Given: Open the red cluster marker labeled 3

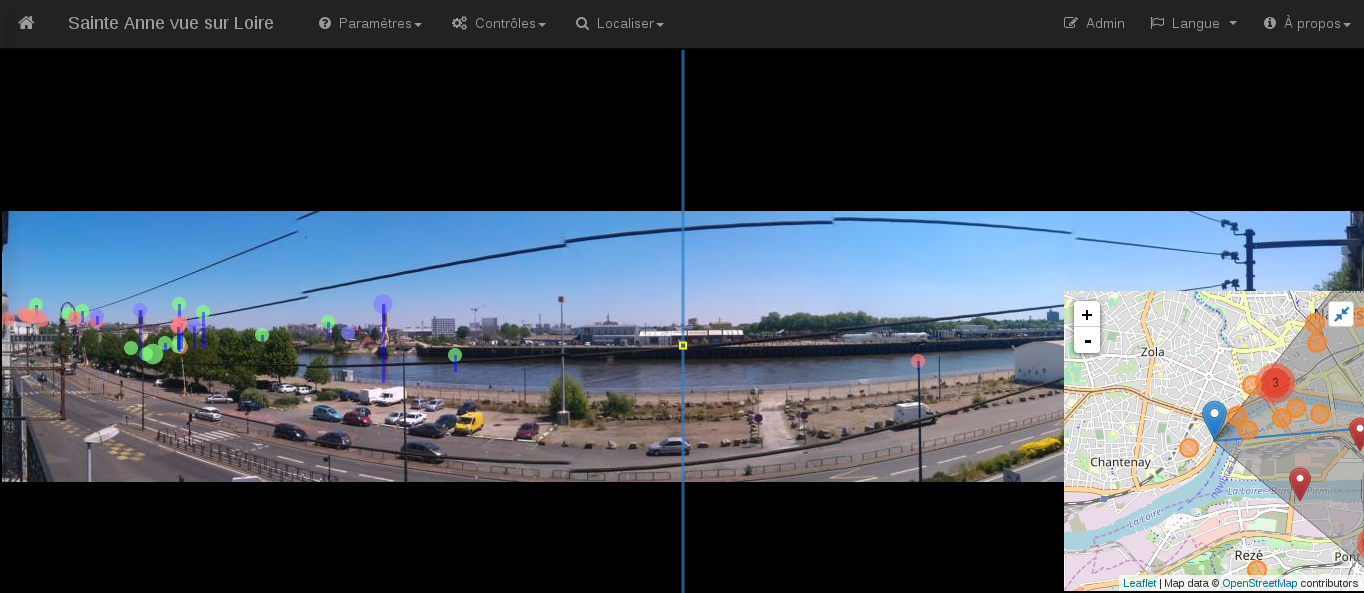Looking at the screenshot, I should pyautogui.click(x=1275, y=383).
